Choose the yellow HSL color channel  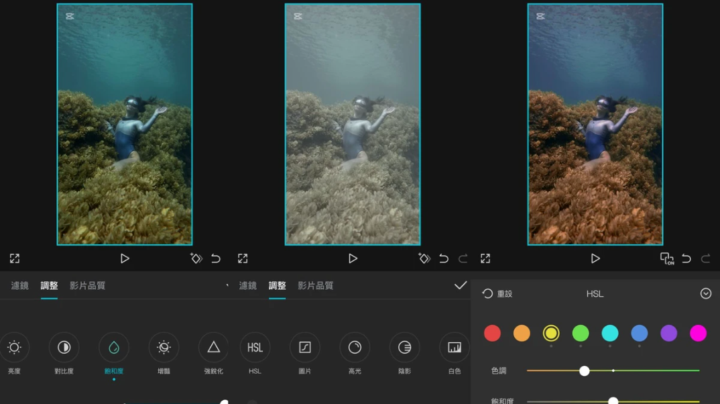551,333
